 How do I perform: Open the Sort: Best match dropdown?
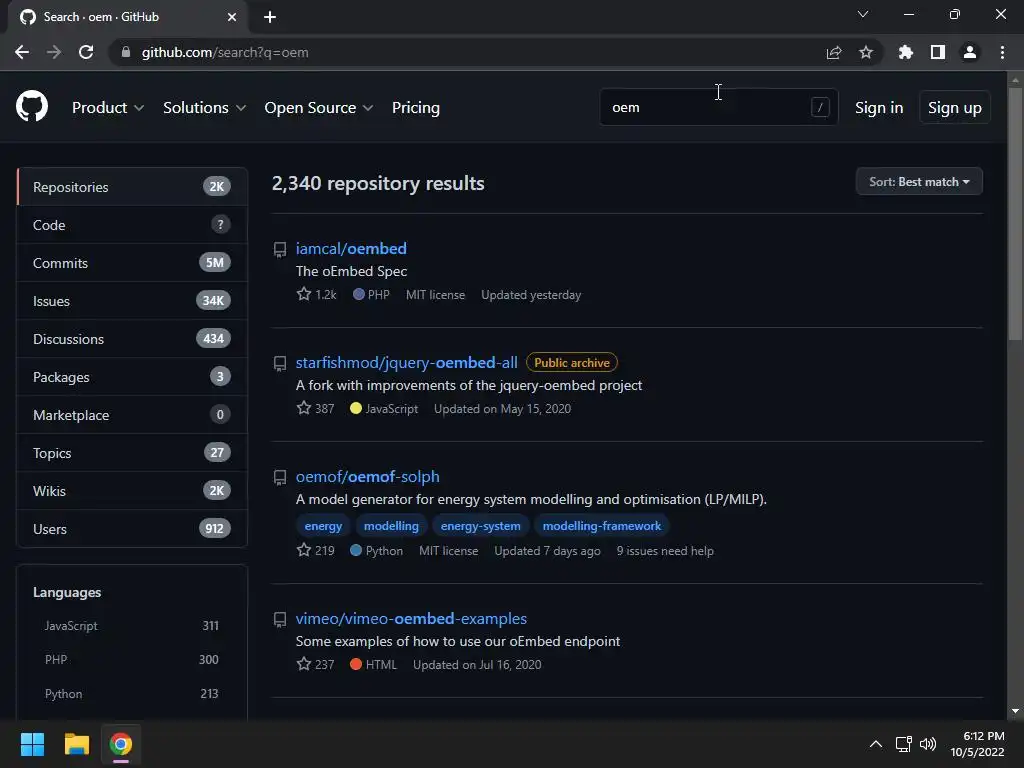[x=919, y=182]
